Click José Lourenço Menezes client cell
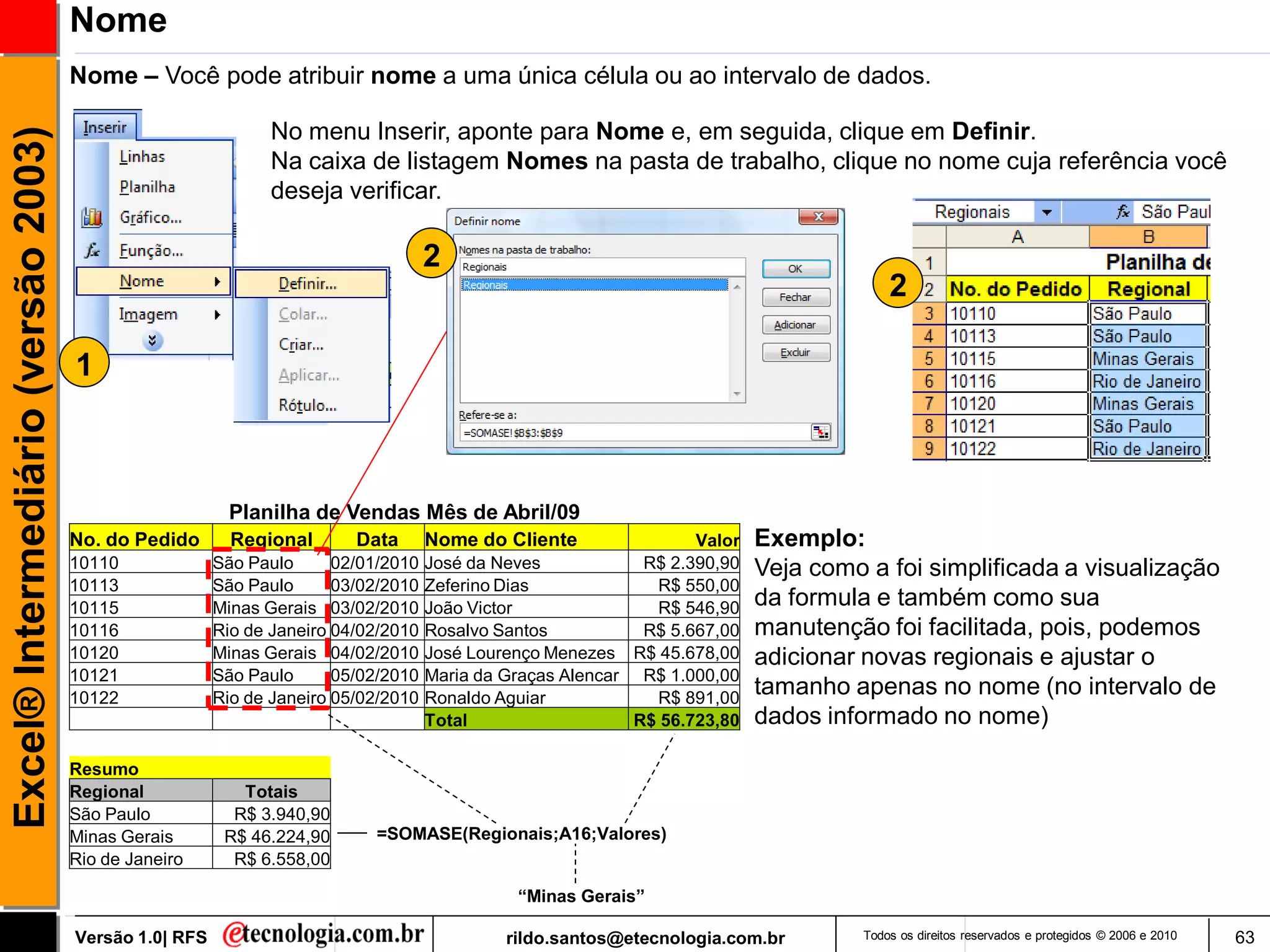Screen dimensions: 1270x952 point(526,653)
